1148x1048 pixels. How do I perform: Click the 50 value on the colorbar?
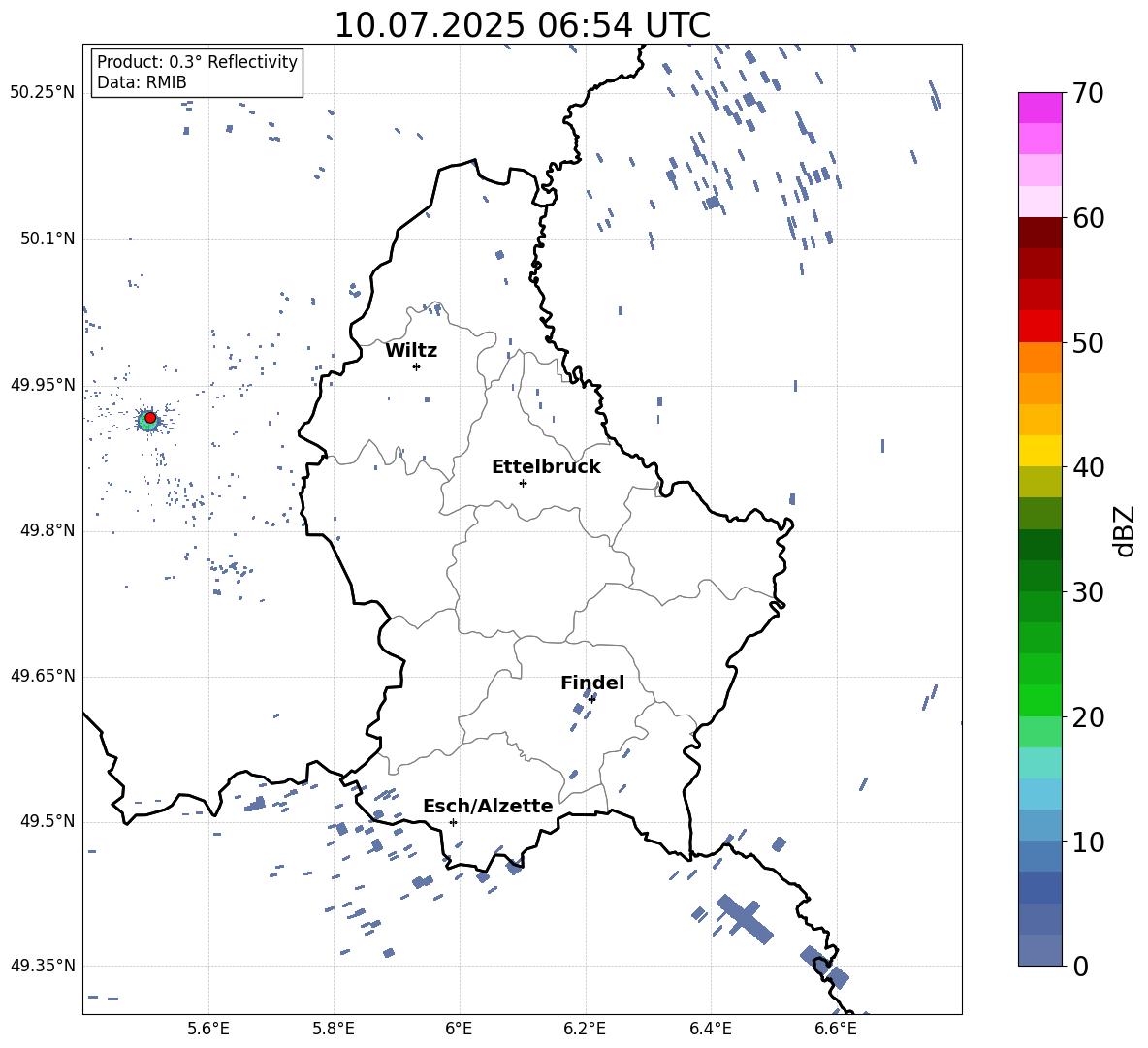tap(1088, 342)
